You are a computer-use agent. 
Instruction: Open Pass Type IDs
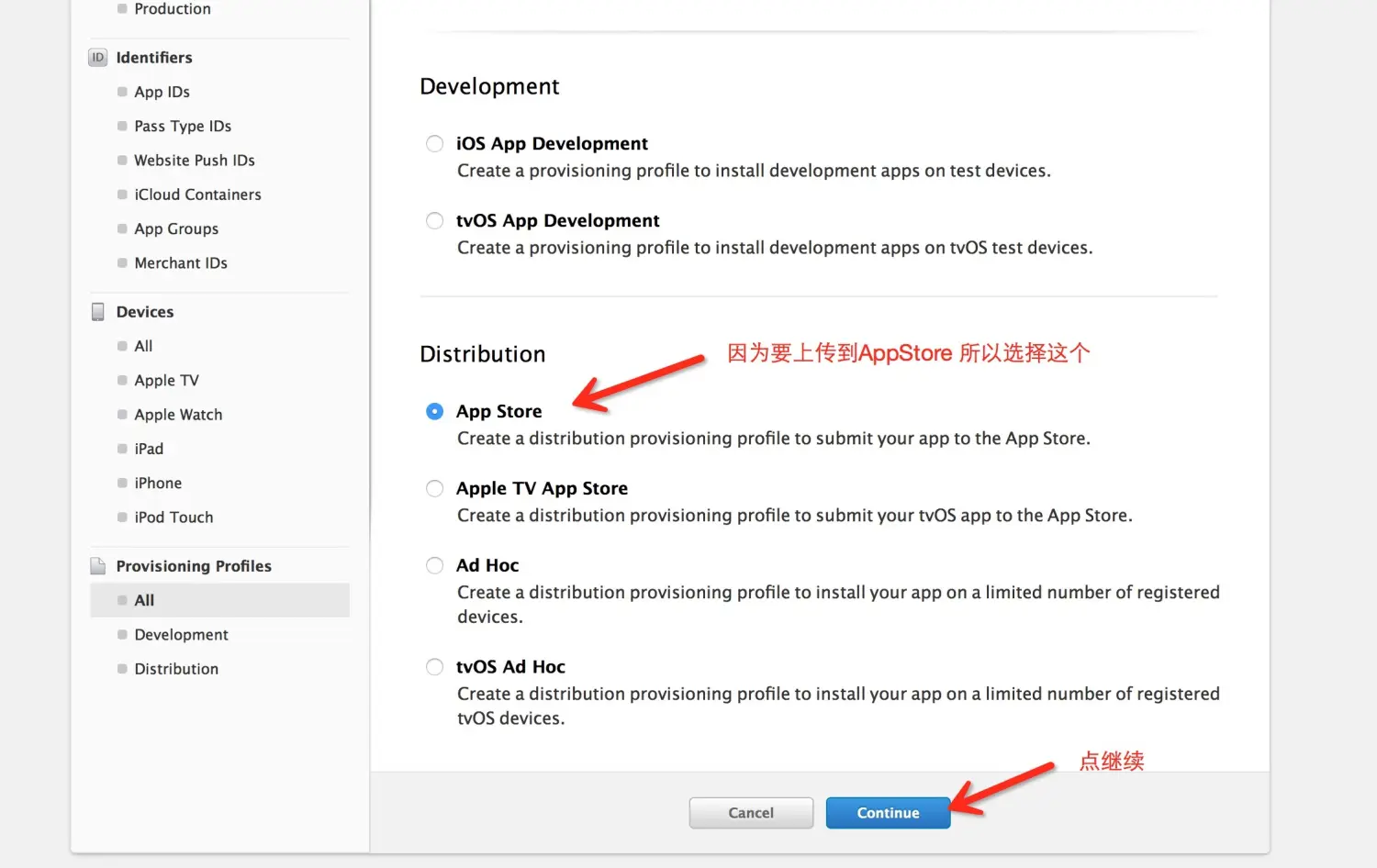click(x=183, y=127)
